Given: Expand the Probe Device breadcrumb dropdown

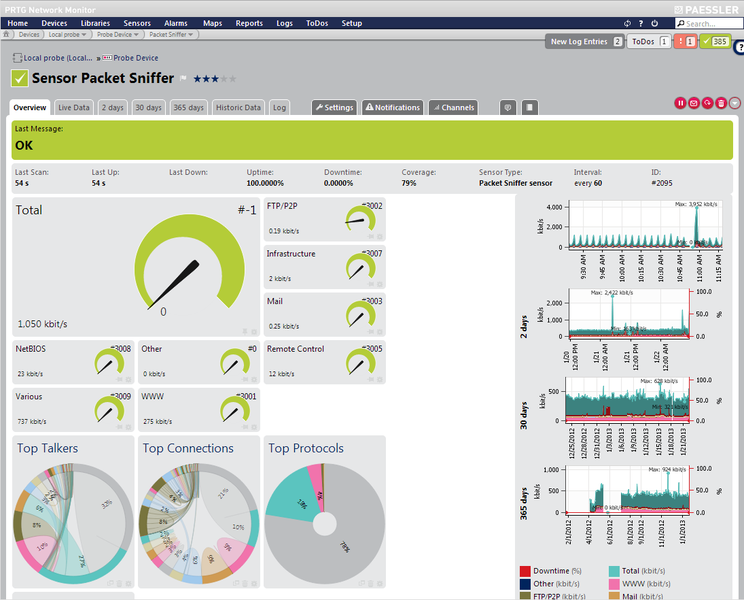Looking at the screenshot, I should coord(136,35).
